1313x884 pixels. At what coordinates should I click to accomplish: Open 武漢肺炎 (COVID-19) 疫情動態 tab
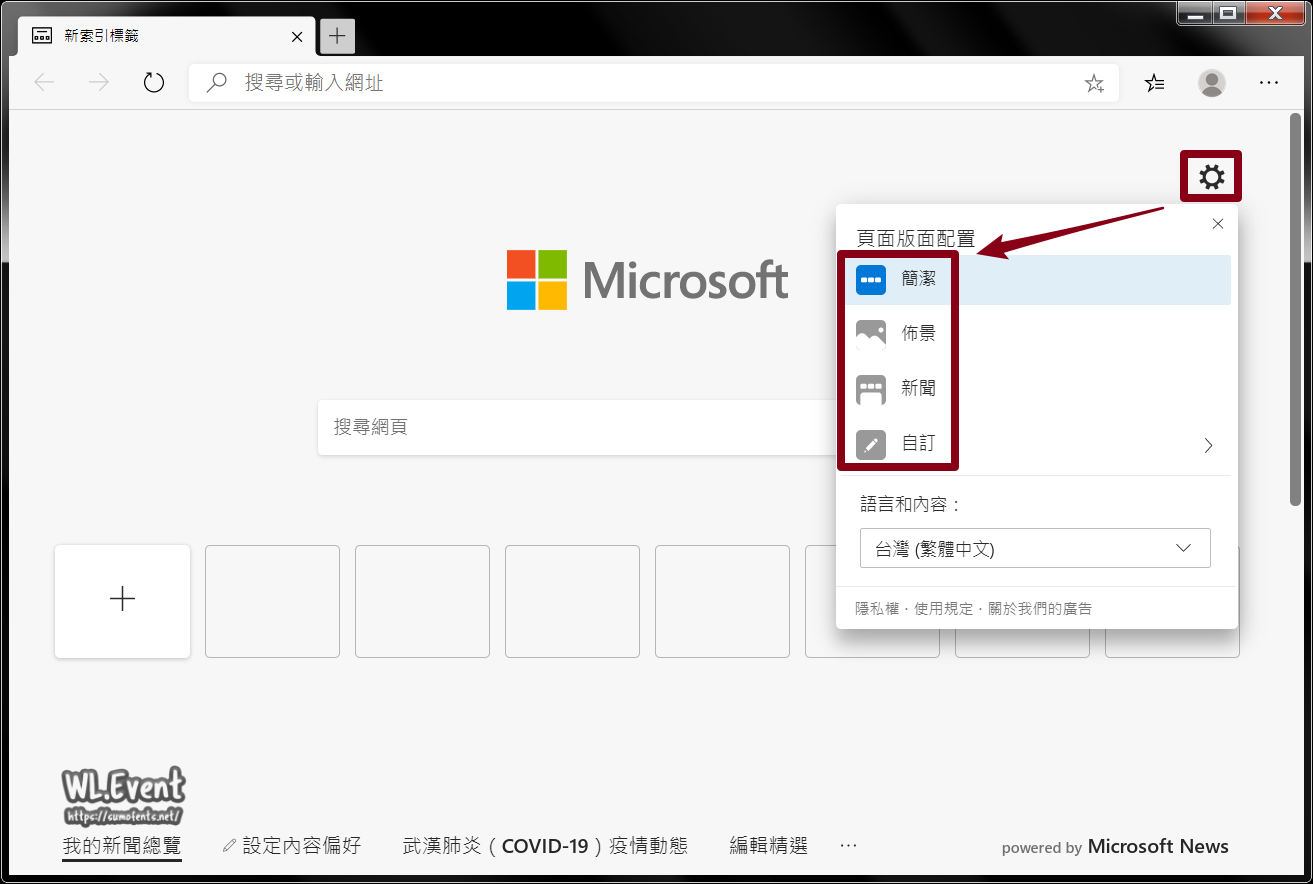pos(545,846)
